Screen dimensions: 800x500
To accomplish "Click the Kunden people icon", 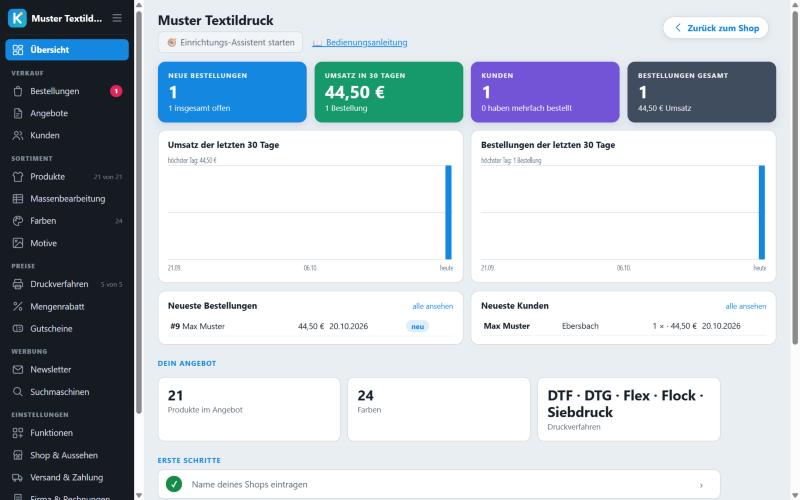I will point(18,135).
